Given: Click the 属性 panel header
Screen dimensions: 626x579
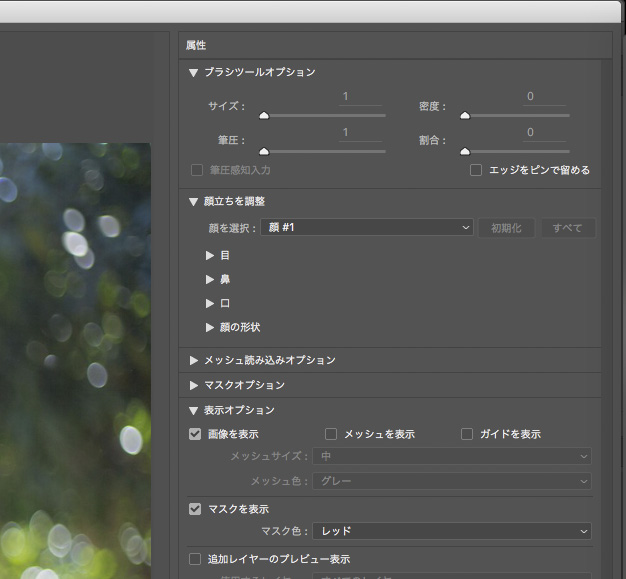Looking at the screenshot, I should click(x=395, y=45).
